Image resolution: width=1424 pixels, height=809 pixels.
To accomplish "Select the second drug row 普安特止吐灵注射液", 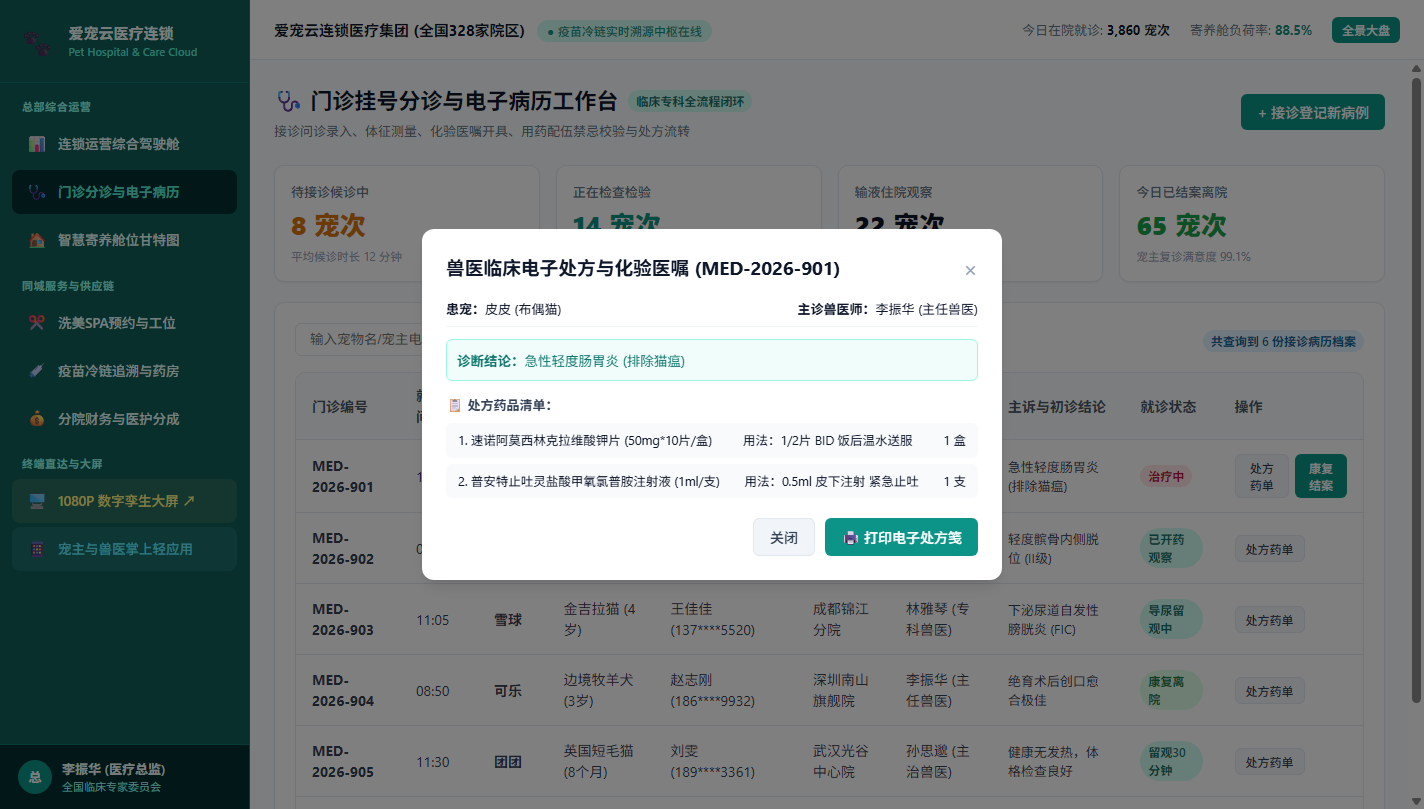I will (x=712, y=481).
